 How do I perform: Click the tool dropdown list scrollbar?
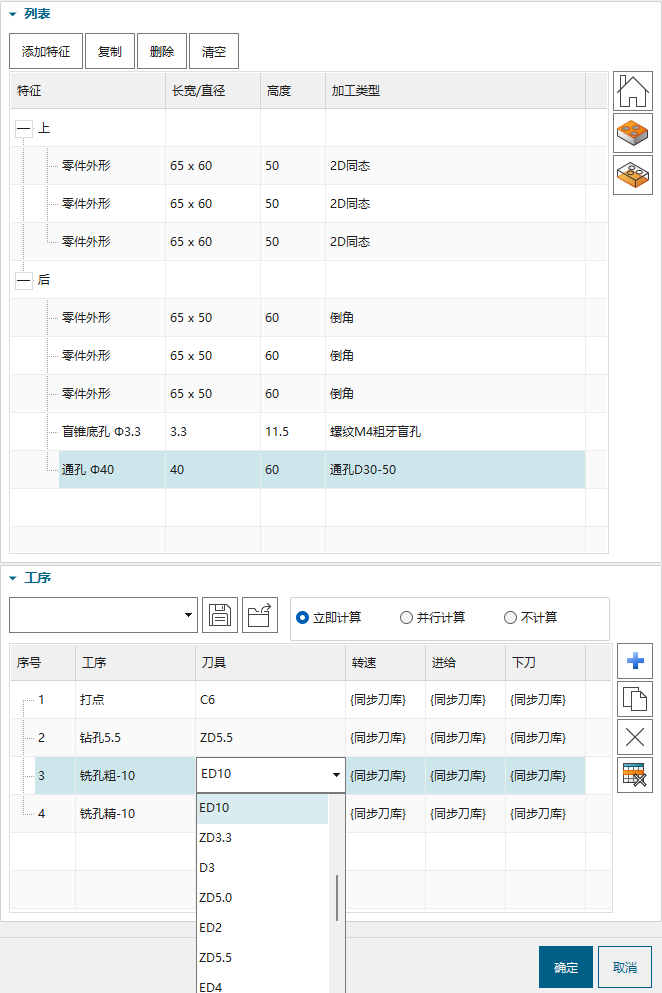click(337, 898)
